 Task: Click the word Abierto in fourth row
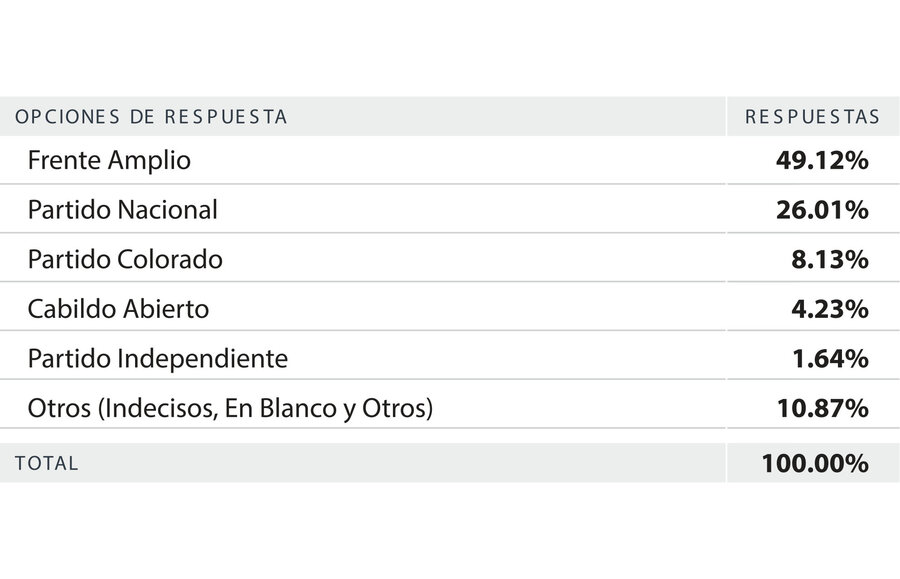click(166, 309)
